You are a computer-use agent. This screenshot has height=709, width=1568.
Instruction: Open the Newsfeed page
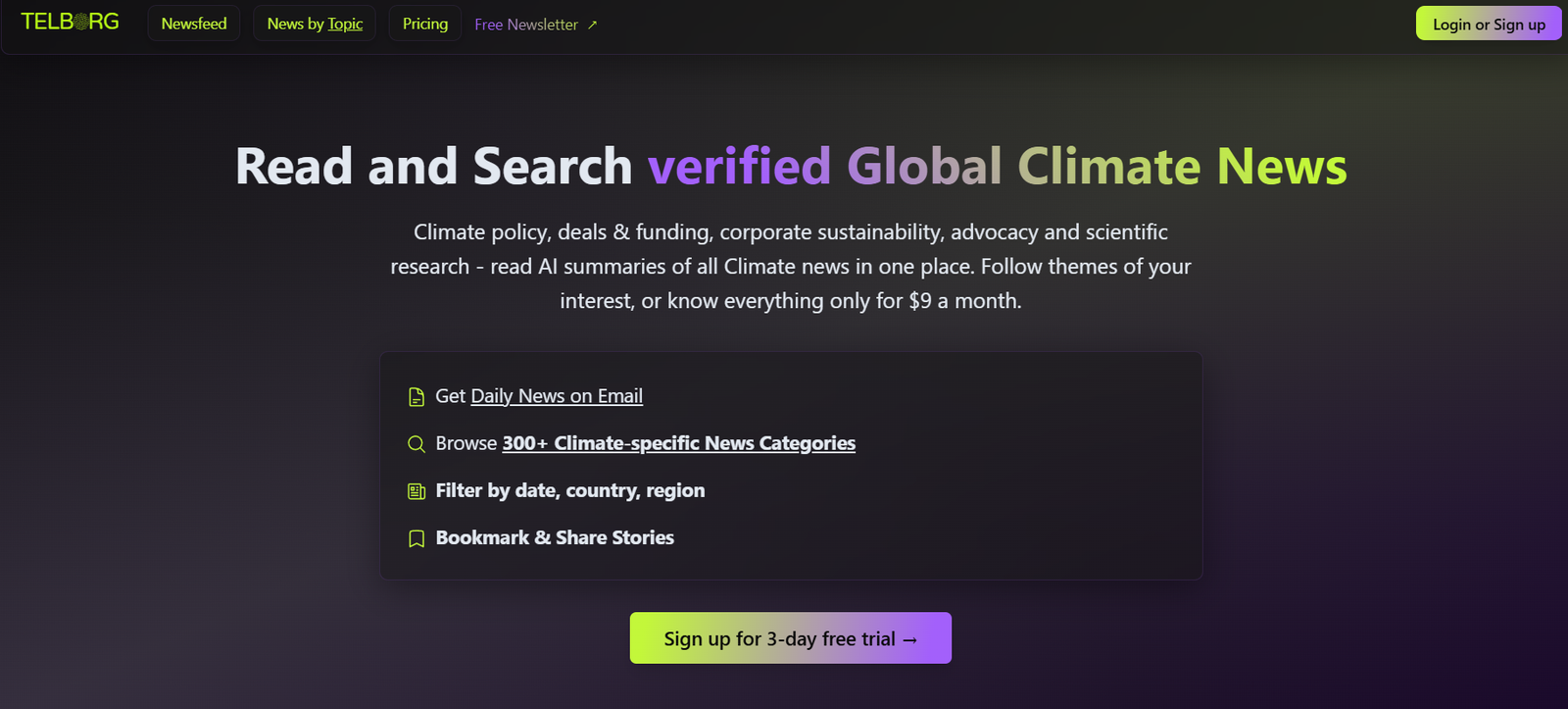[194, 24]
